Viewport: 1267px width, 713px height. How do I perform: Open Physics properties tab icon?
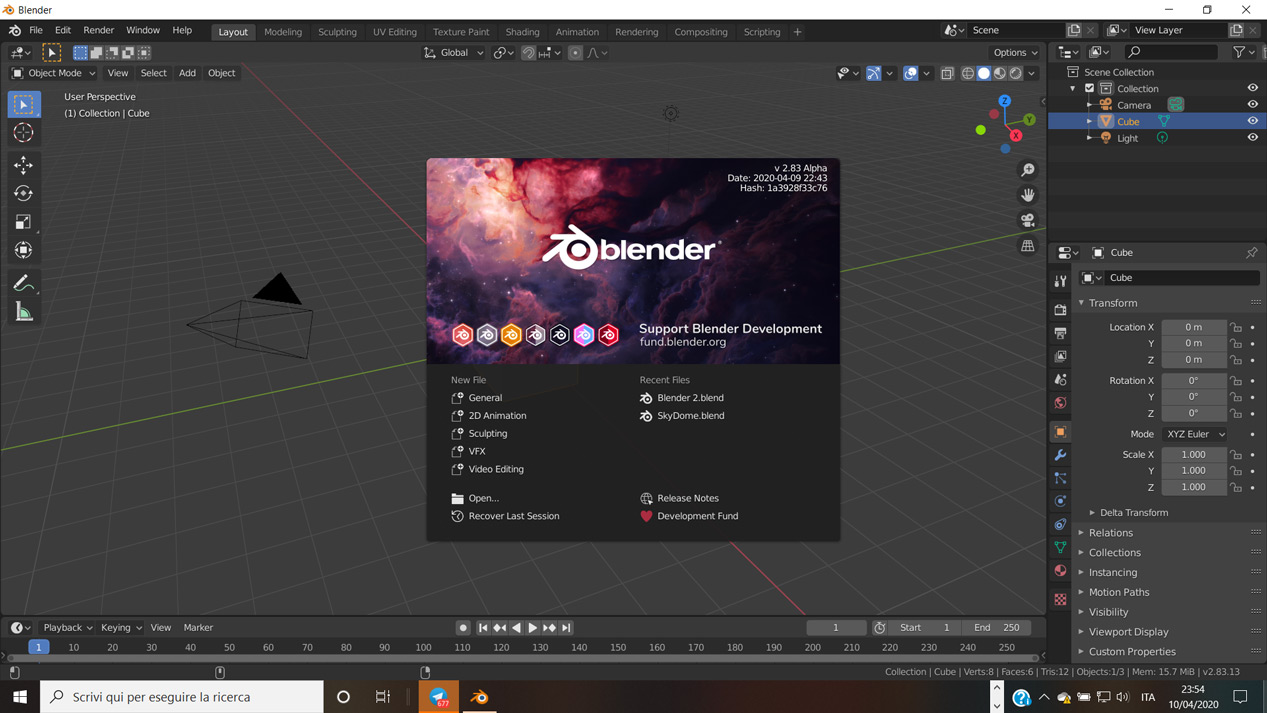1060,501
